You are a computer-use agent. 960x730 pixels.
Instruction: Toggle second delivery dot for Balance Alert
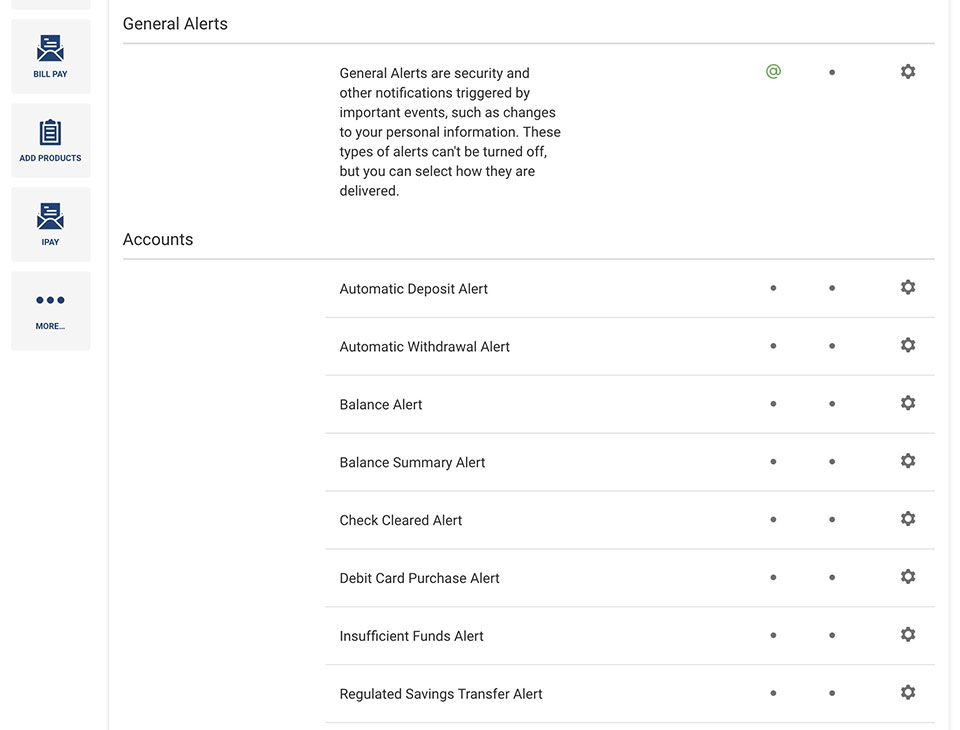point(832,404)
